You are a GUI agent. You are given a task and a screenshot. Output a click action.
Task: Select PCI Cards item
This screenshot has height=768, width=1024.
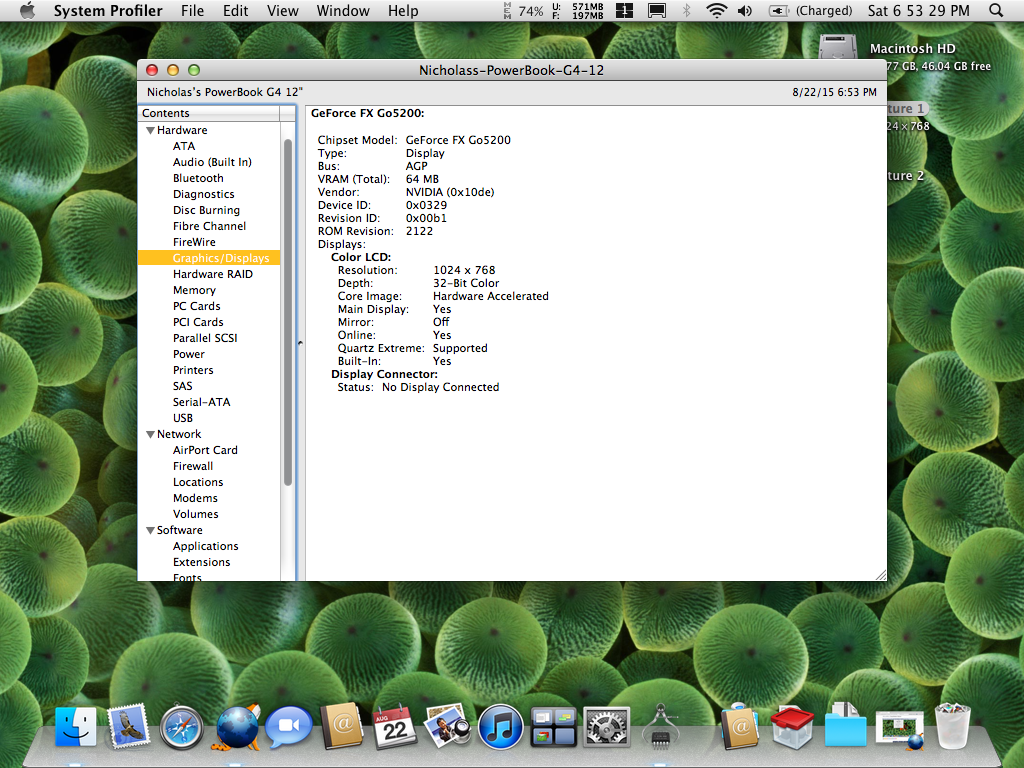198,322
